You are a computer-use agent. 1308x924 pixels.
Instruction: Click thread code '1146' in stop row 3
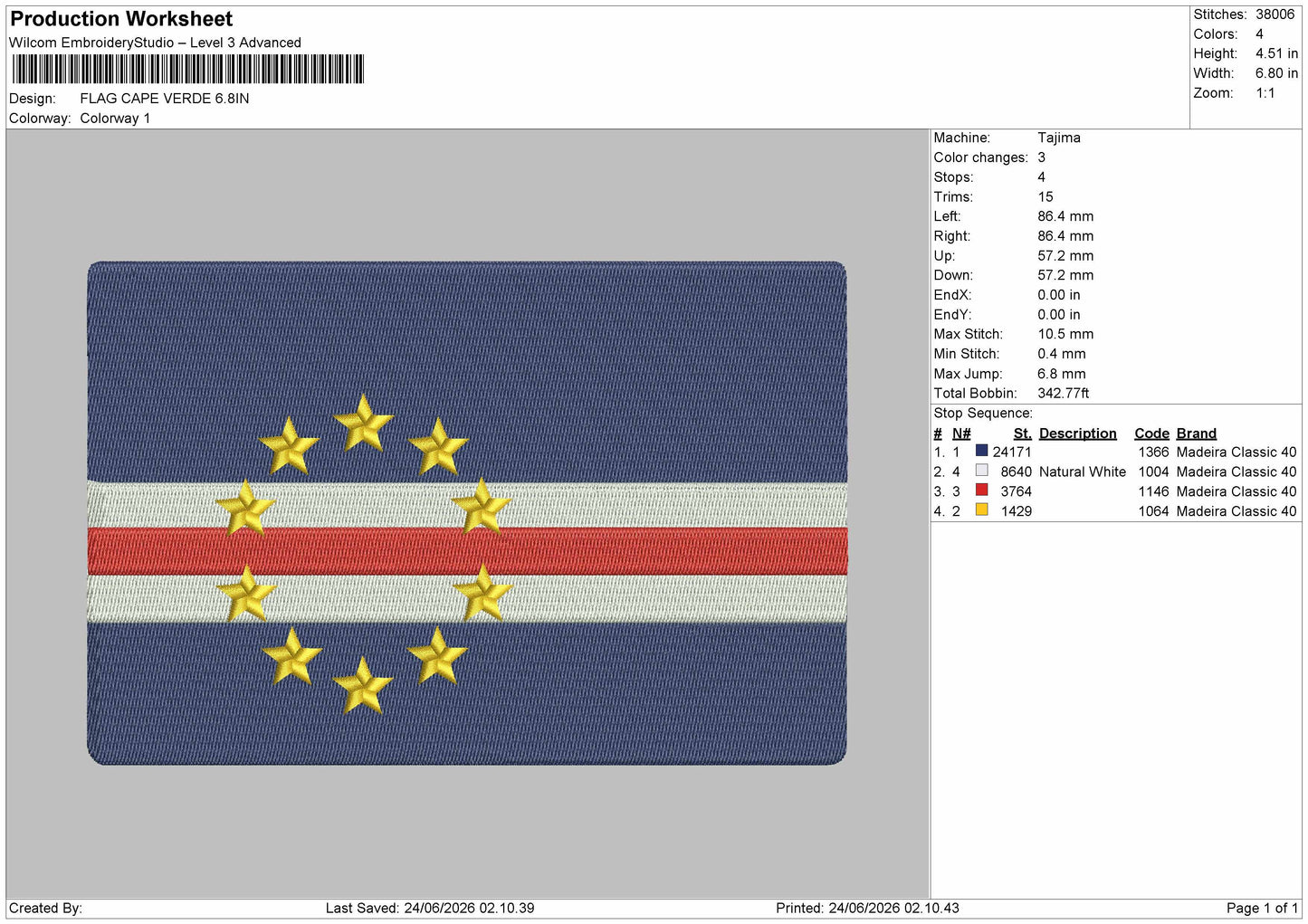[1154, 491]
